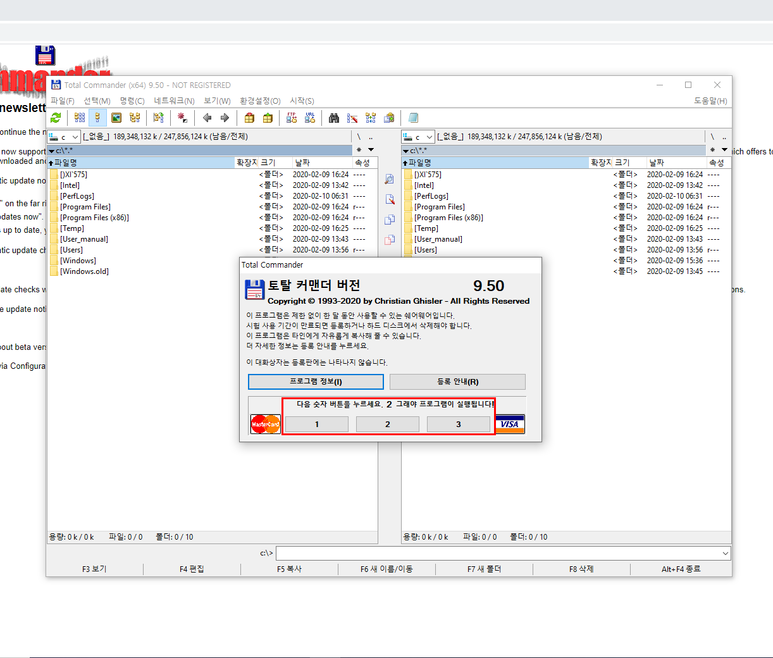This screenshot has height=658, width=773.
Task: Click the View file icon in middle bar
Action: tap(389, 179)
